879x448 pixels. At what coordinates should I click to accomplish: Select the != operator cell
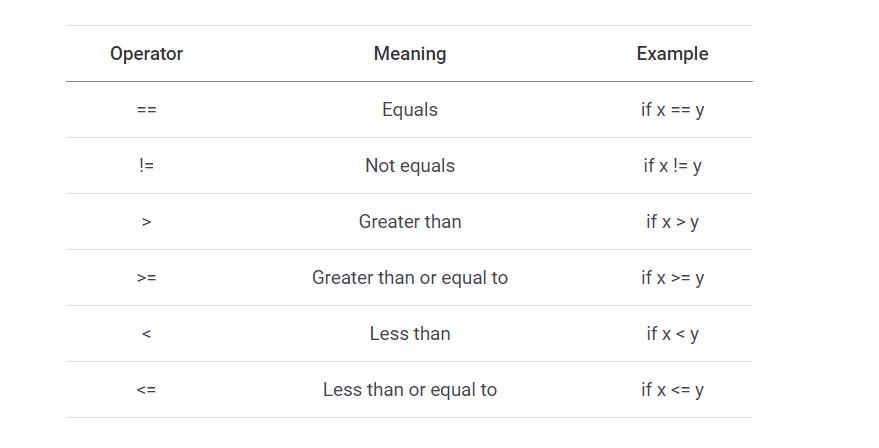point(146,166)
